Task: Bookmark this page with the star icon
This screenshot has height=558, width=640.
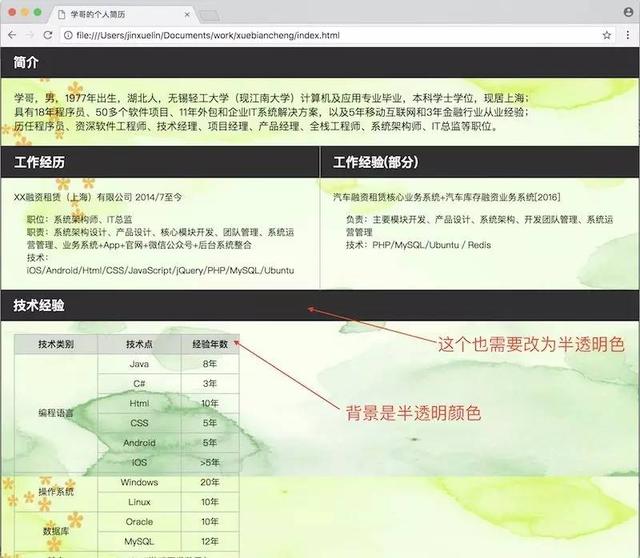Action: coord(607,35)
